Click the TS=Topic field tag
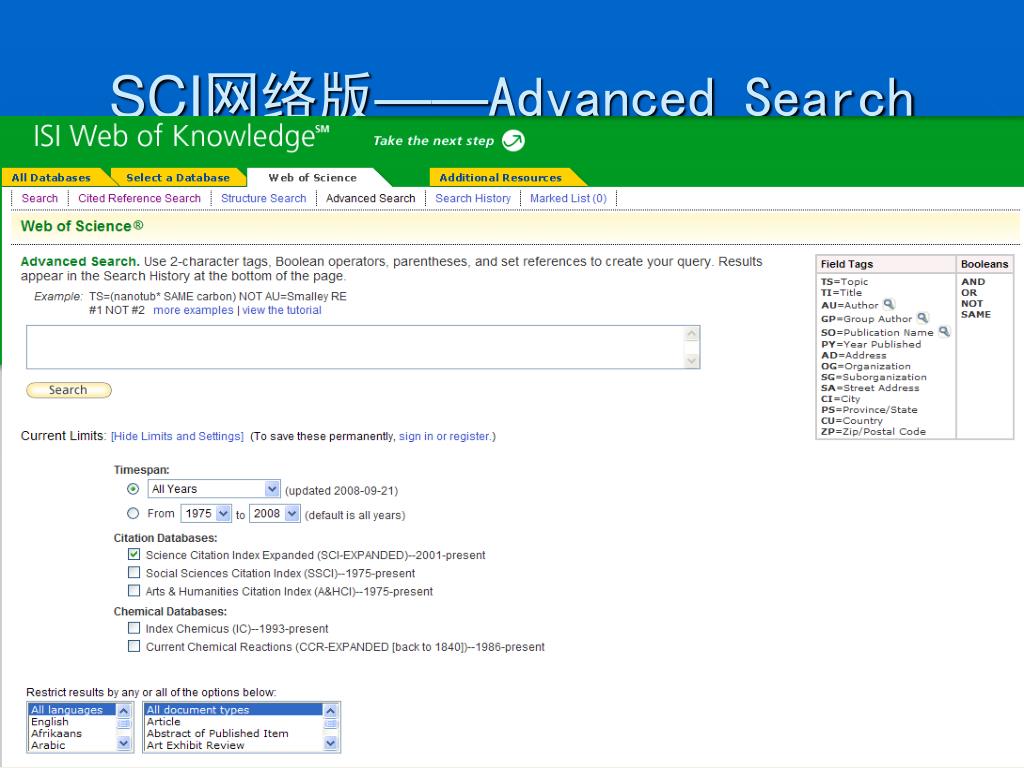Viewport: 1024px width, 768px height. (x=844, y=281)
